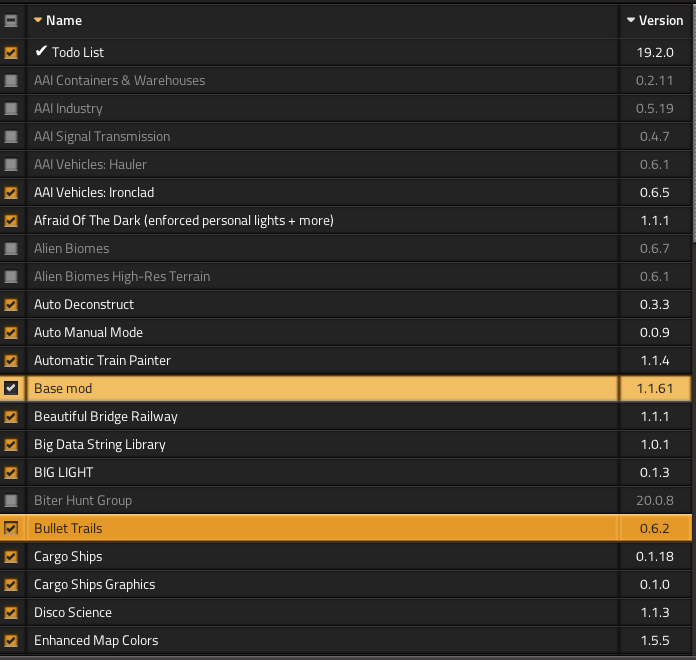
Task: Select 'Biter Hunt Group' mod name
Action: 83,500
